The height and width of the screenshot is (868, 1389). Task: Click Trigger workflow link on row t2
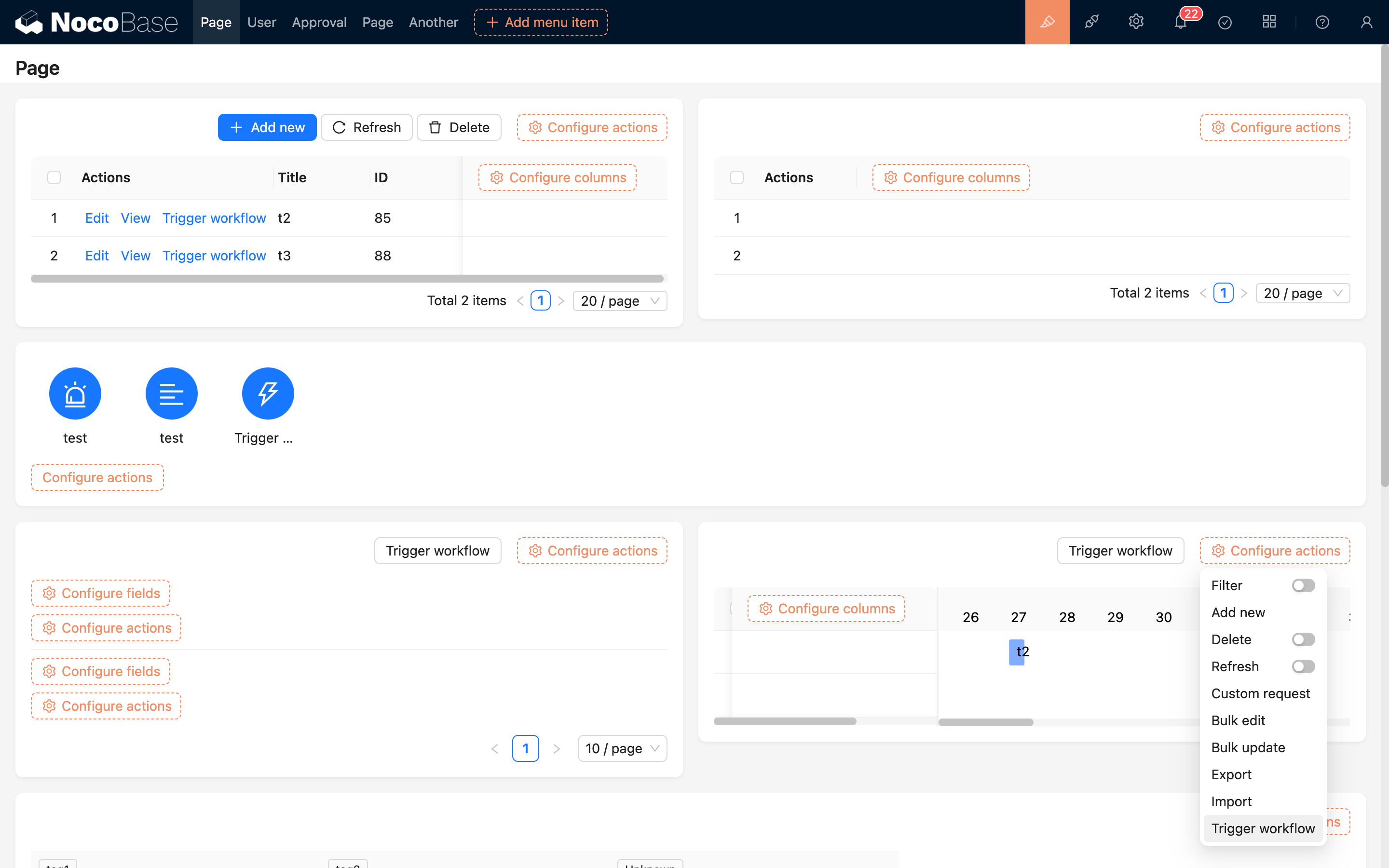point(214,217)
